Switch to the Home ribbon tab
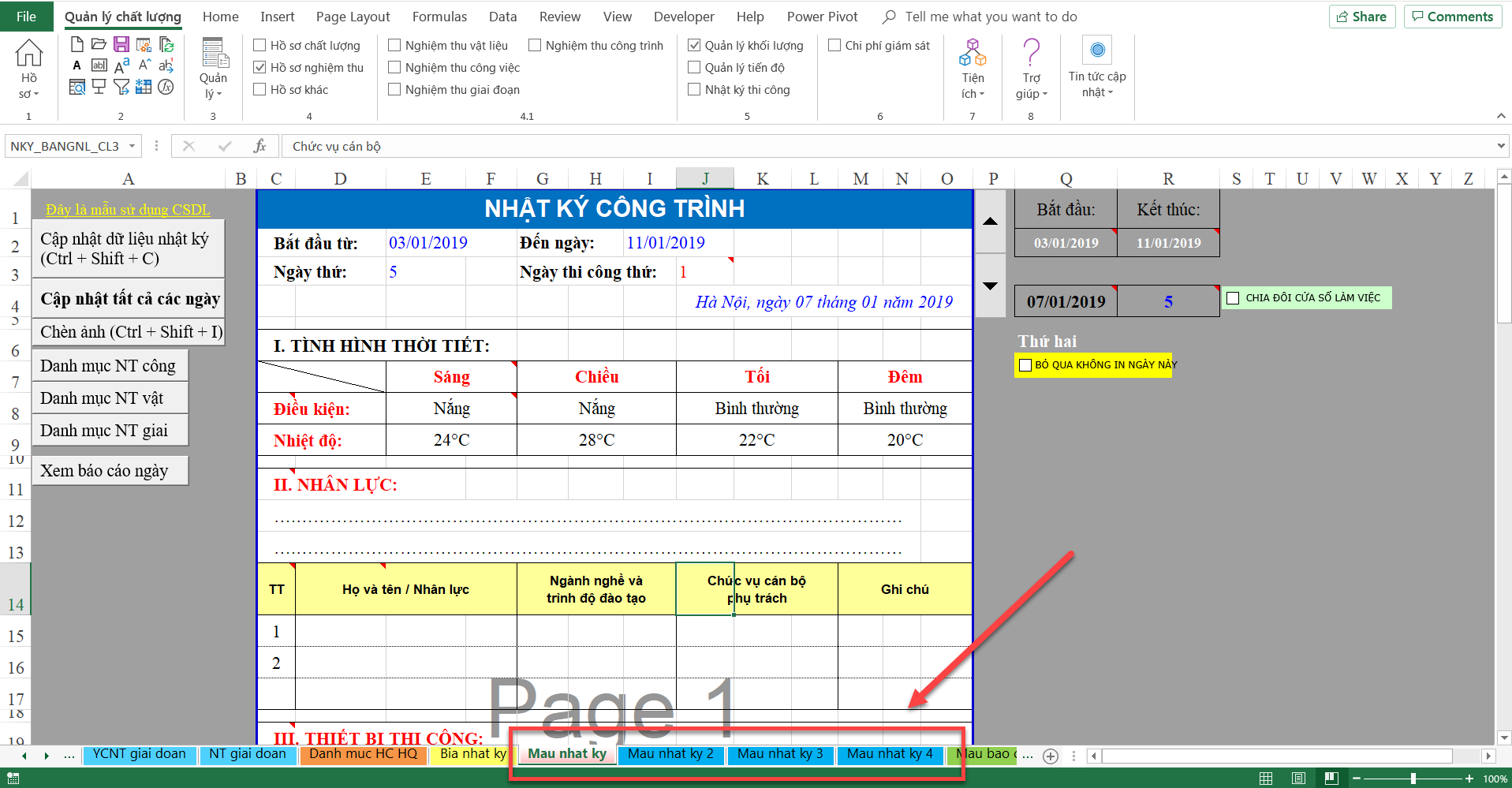This screenshot has height=788, width=1512. pos(221,17)
